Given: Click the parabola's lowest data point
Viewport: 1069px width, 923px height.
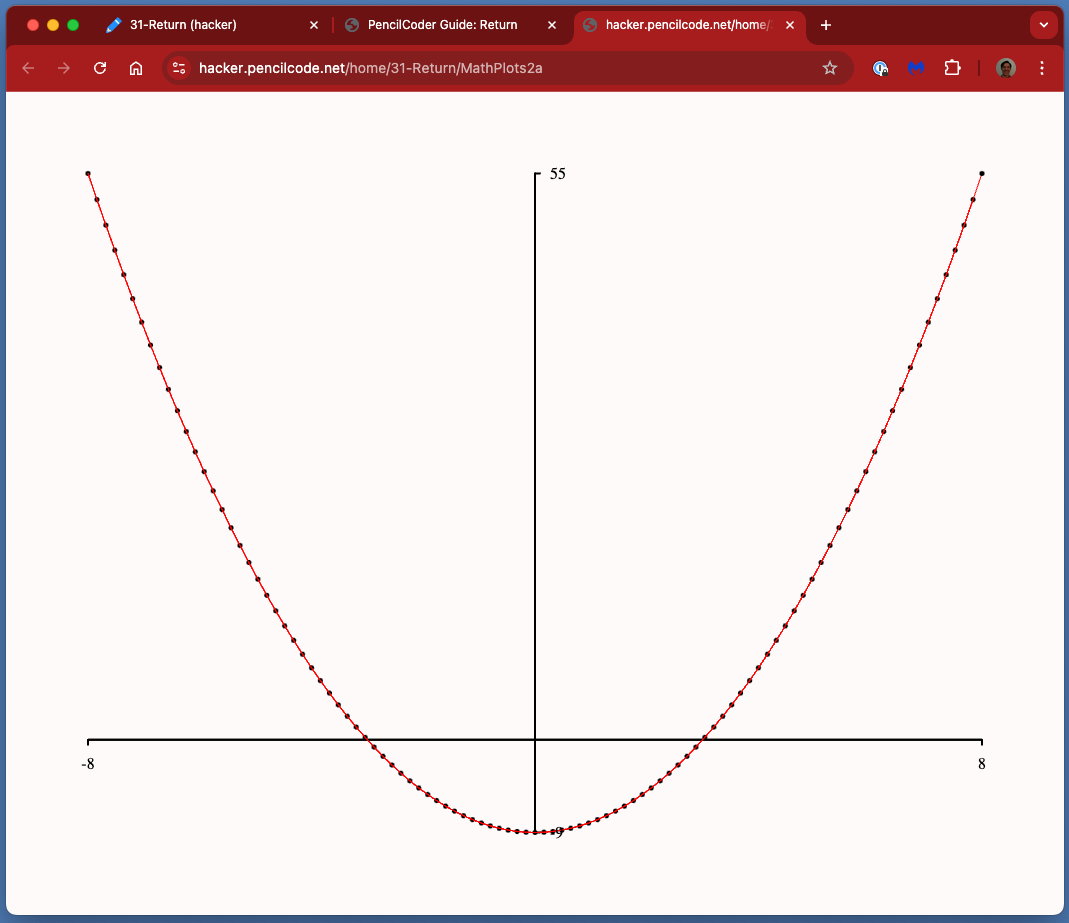Looking at the screenshot, I should coord(535,831).
